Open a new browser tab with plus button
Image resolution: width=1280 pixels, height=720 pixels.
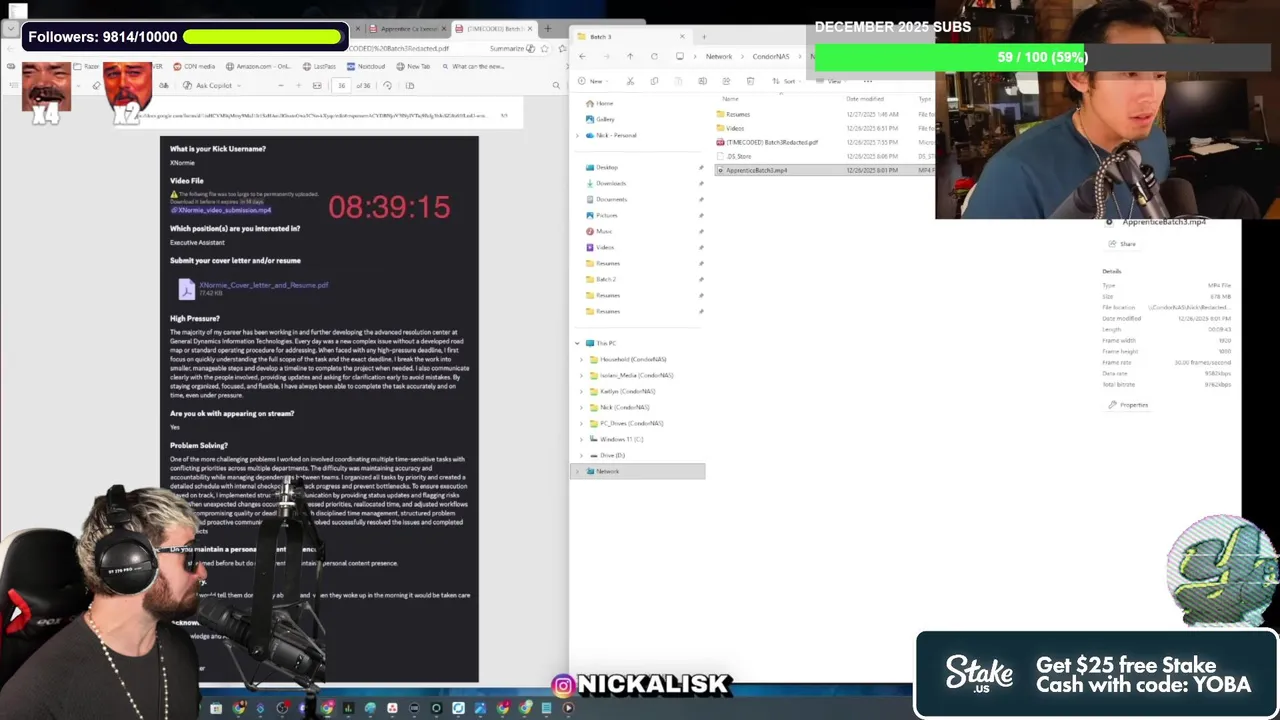coord(547,28)
